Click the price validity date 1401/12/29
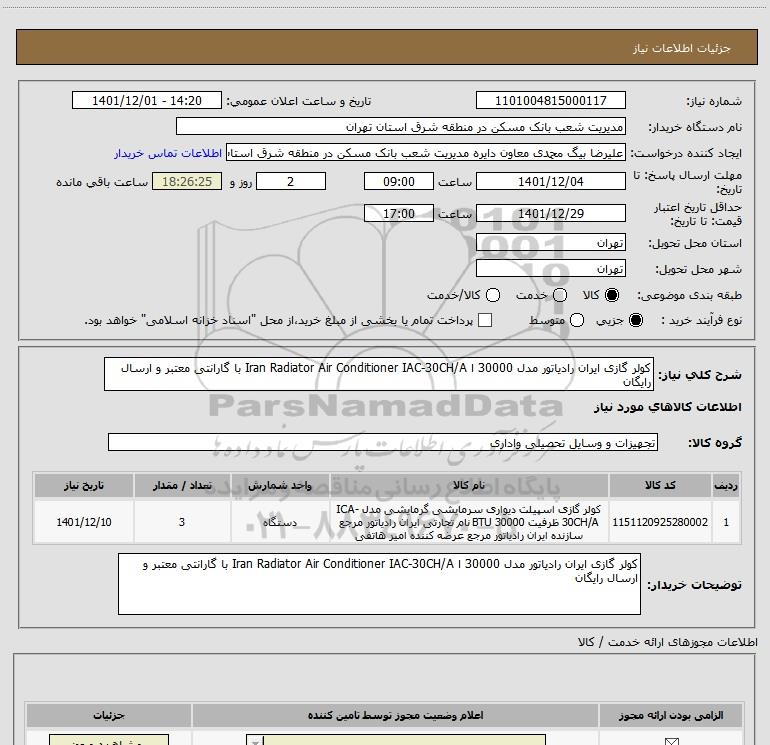The width and height of the screenshot is (770, 745). point(550,213)
